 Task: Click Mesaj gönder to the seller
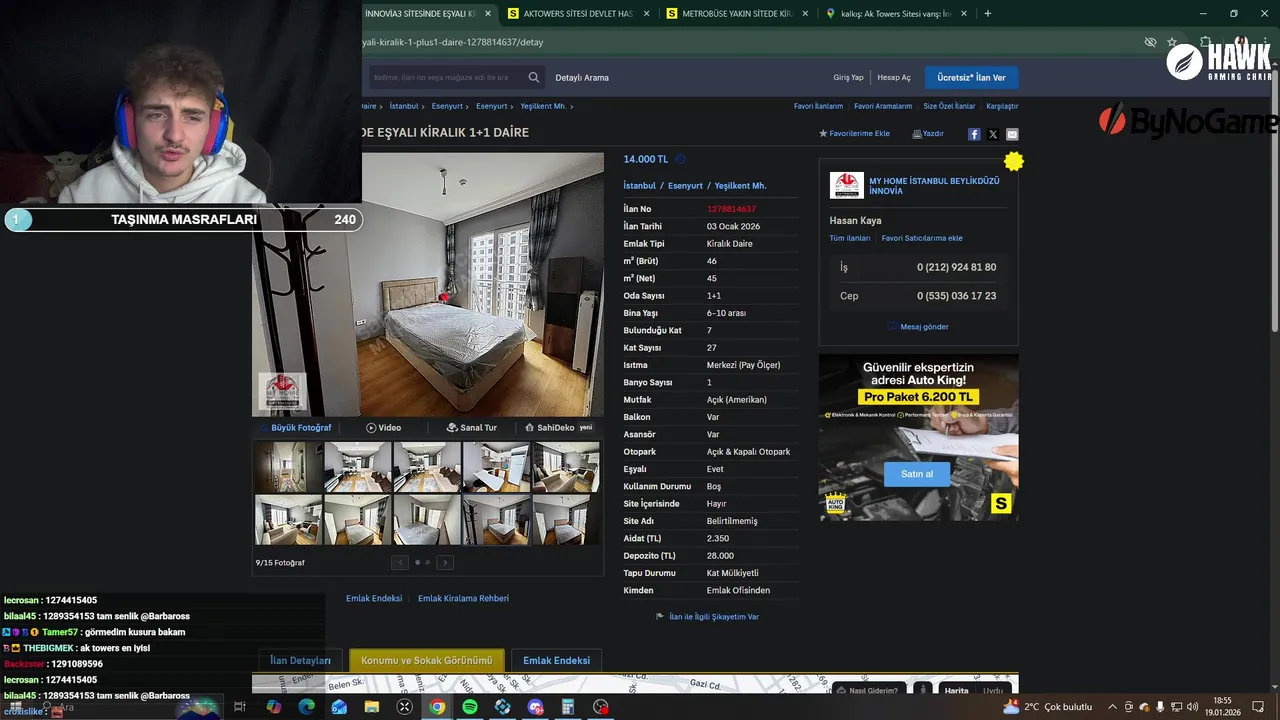pos(918,326)
